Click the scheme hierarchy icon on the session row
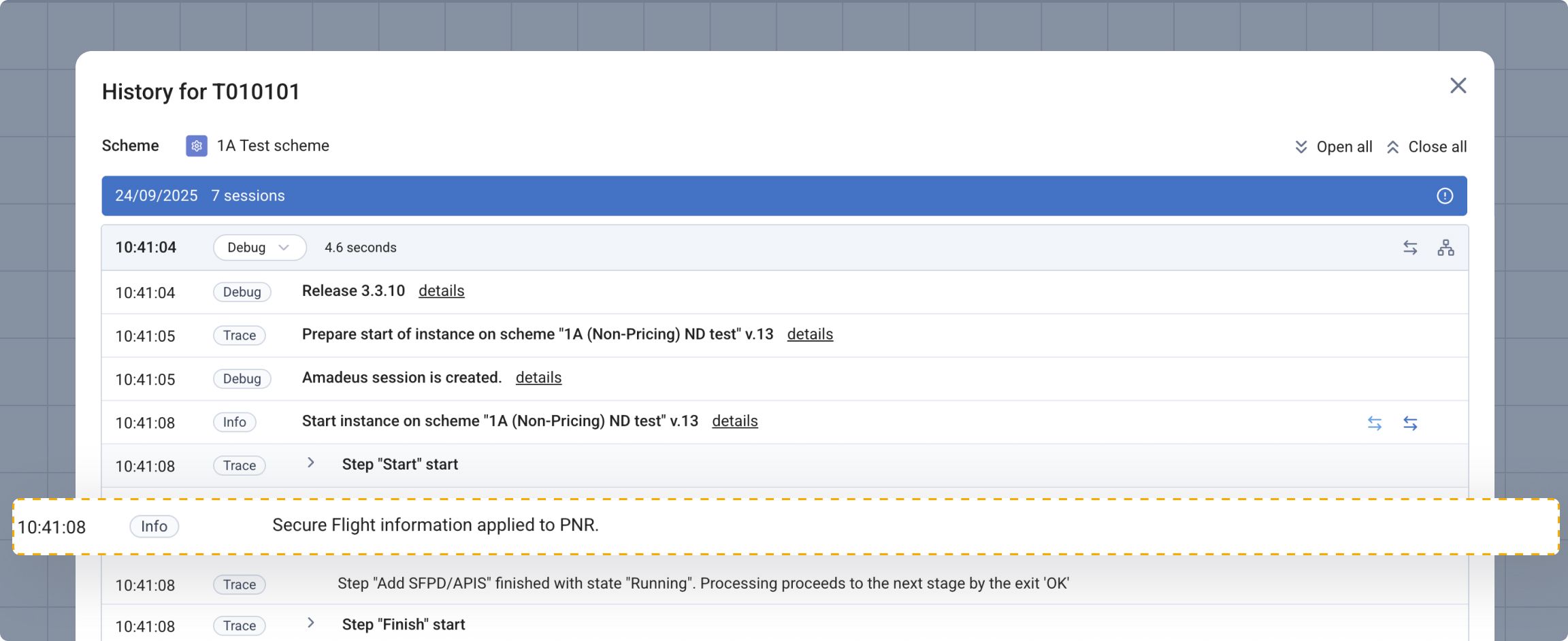Image resolution: width=1568 pixels, height=641 pixels. point(1445,247)
